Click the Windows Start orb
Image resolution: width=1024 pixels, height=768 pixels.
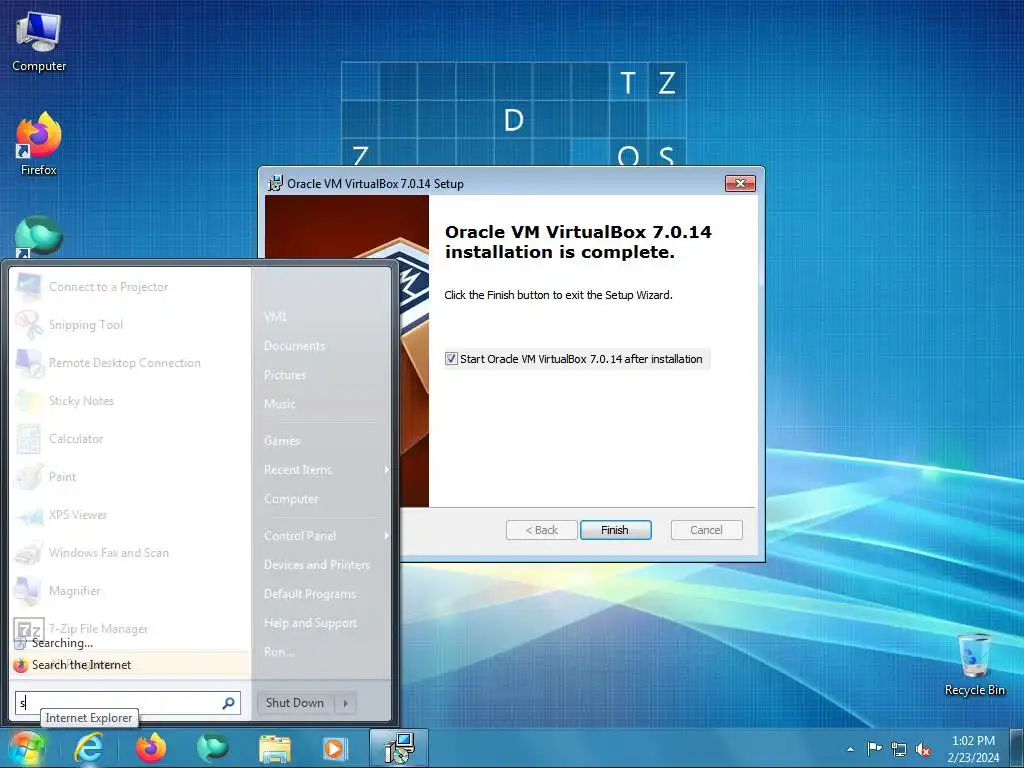coord(26,748)
